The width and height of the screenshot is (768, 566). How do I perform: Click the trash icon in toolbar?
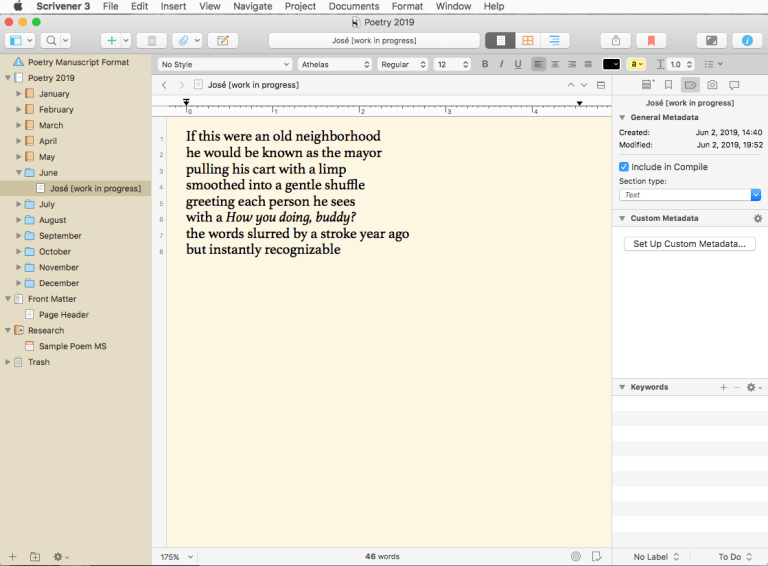(x=151, y=41)
